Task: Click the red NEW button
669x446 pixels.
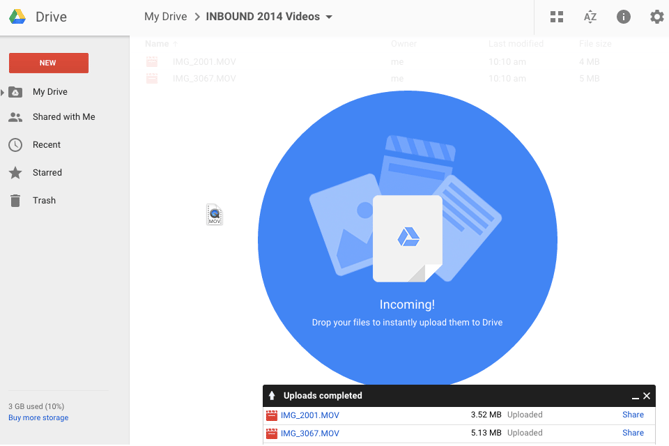Action: [48, 63]
